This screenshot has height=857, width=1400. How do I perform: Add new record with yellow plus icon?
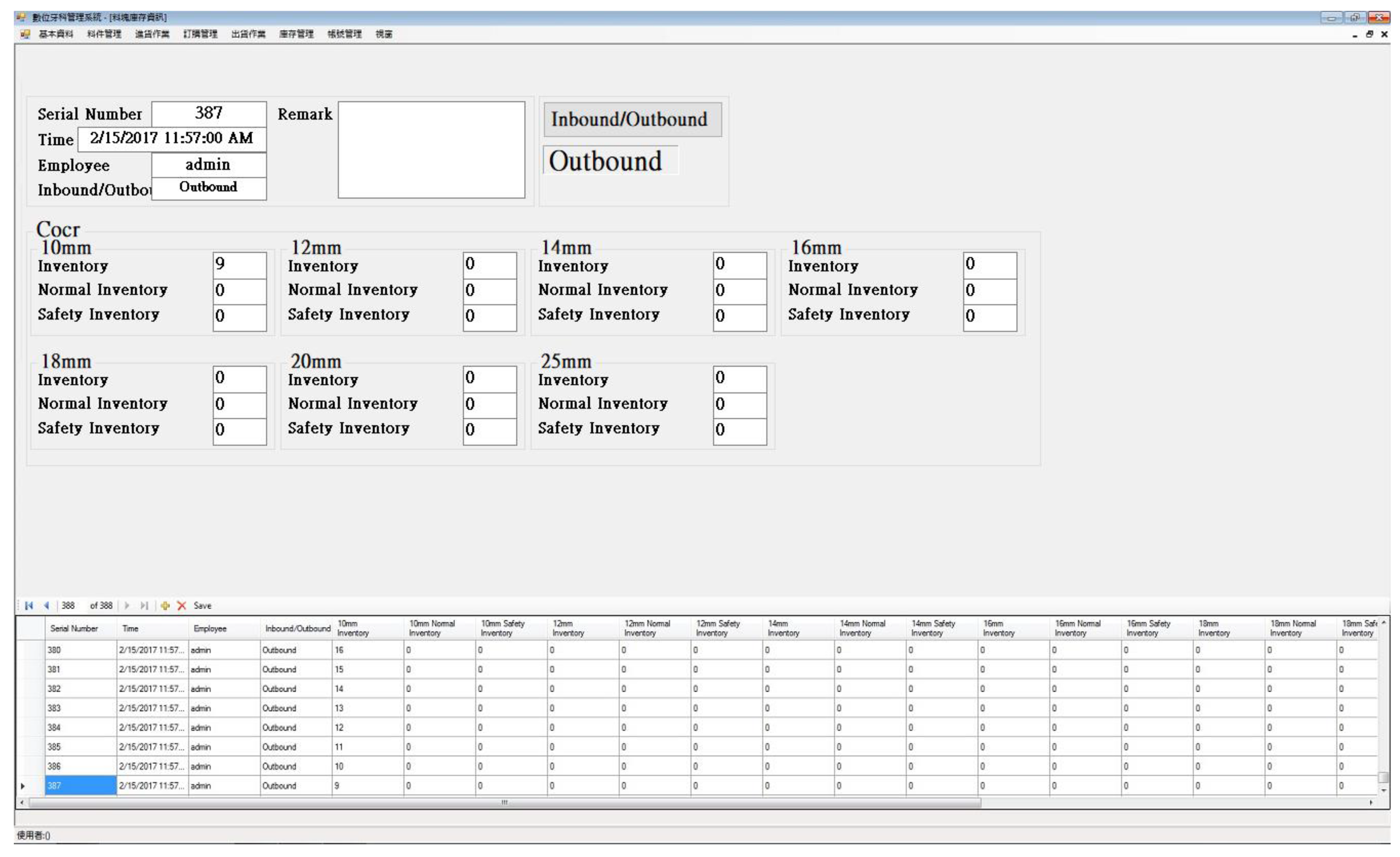[x=165, y=606]
